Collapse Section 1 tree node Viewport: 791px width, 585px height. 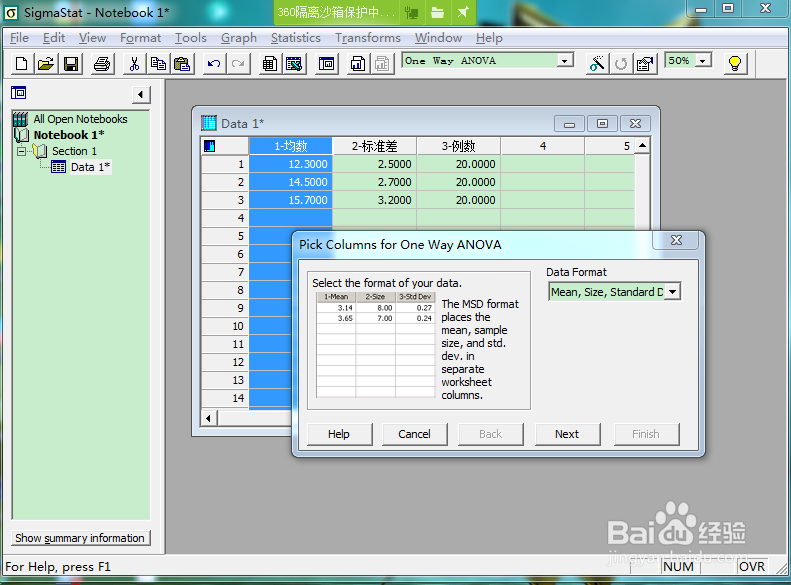click(22, 151)
